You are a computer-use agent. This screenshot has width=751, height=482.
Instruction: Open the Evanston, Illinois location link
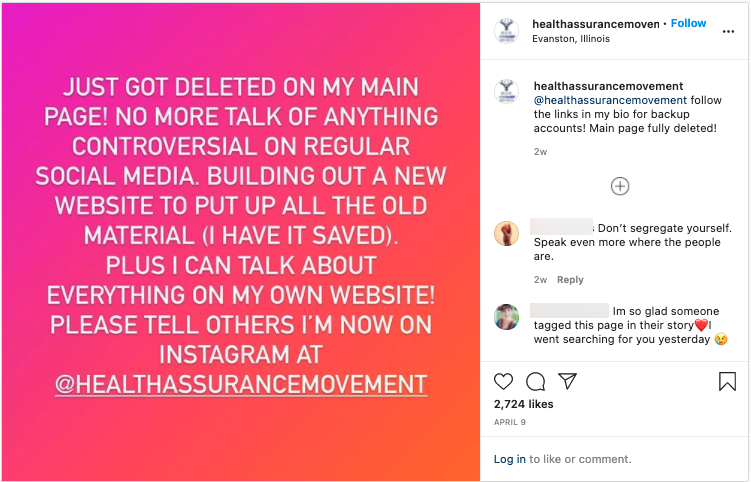pyautogui.click(x=571, y=39)
